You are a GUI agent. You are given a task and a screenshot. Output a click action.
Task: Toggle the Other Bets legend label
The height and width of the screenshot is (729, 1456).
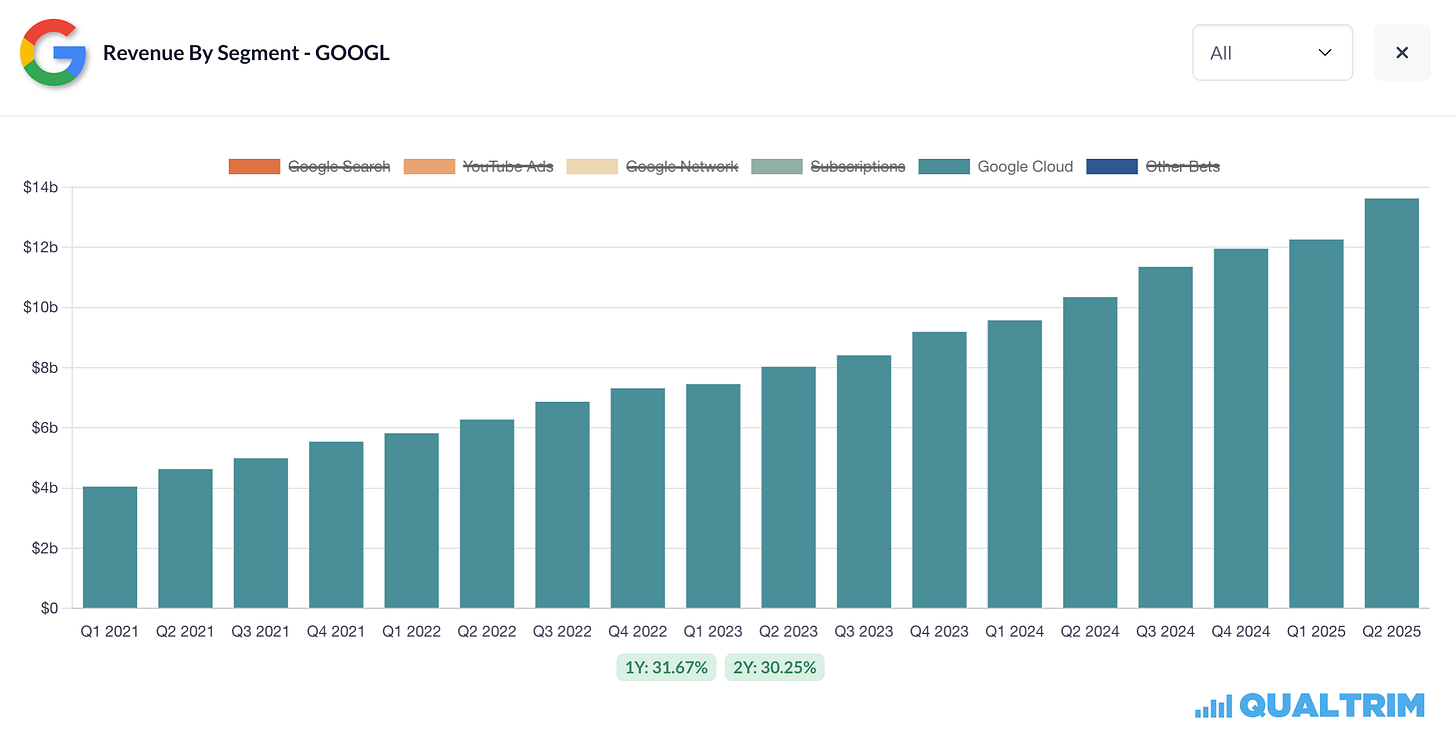pos(1182,167)
